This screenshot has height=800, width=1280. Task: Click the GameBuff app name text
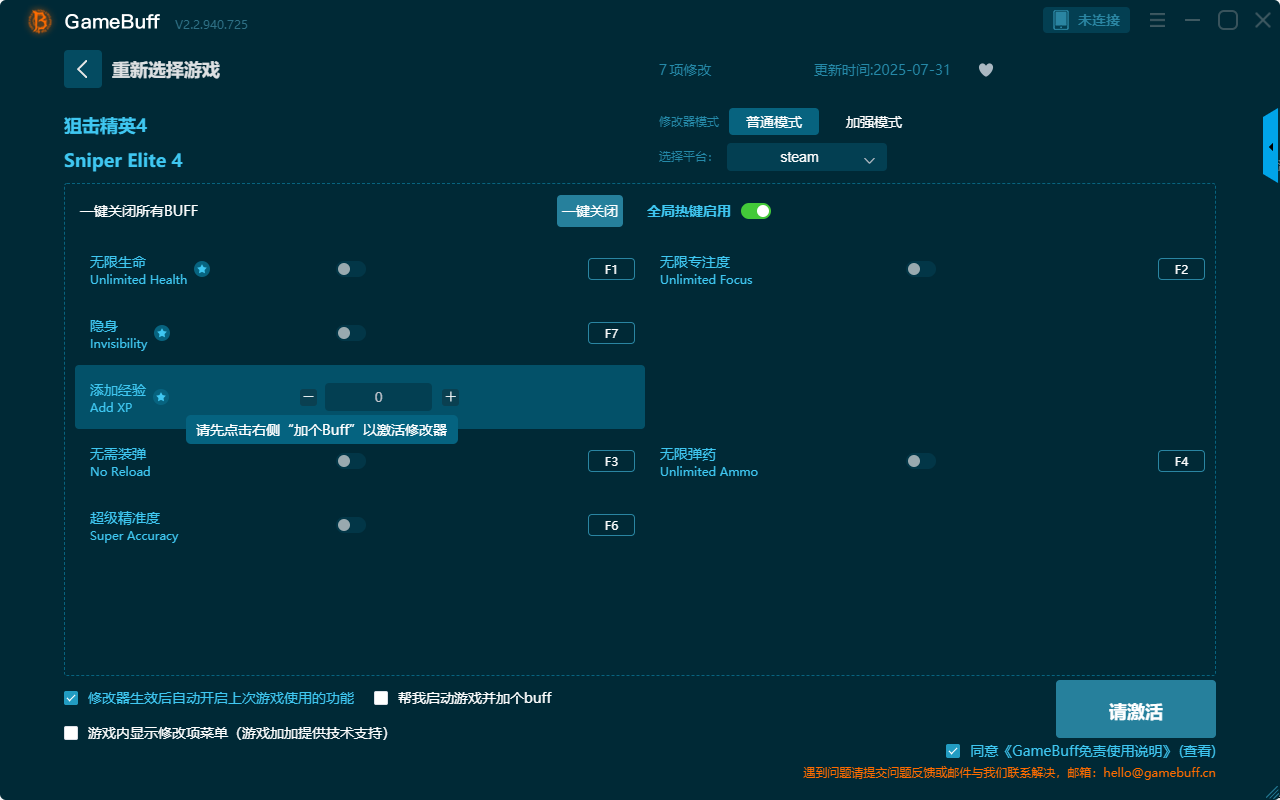(114, 21)
